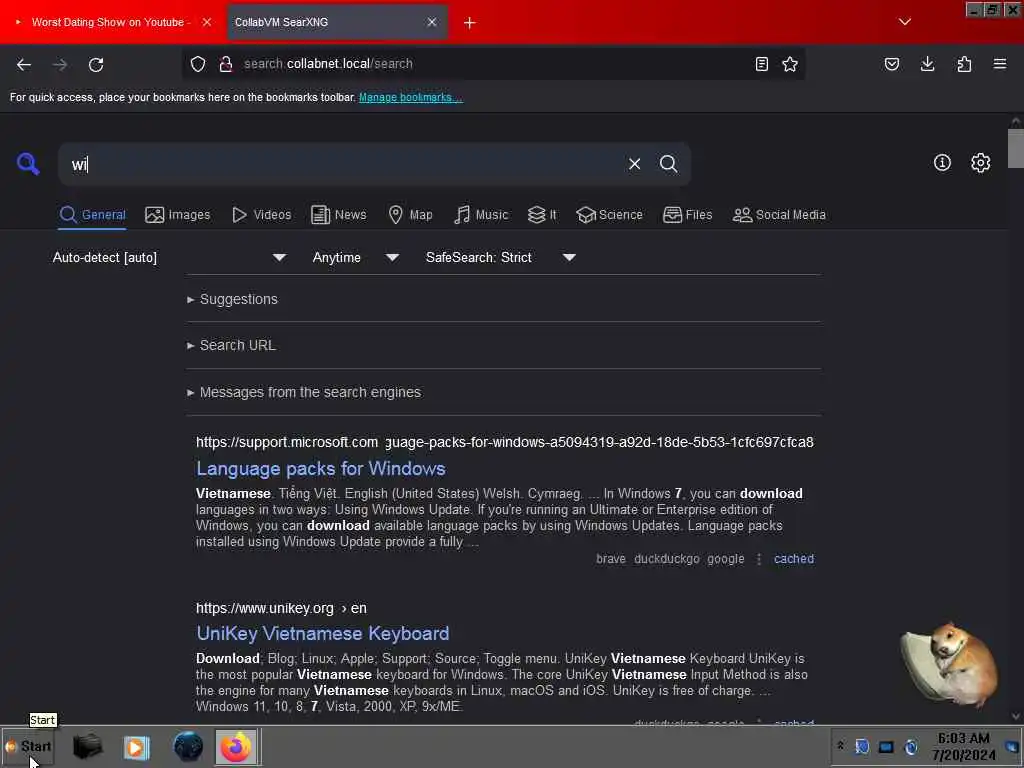Click the hamster image overlay

point(950,664)
